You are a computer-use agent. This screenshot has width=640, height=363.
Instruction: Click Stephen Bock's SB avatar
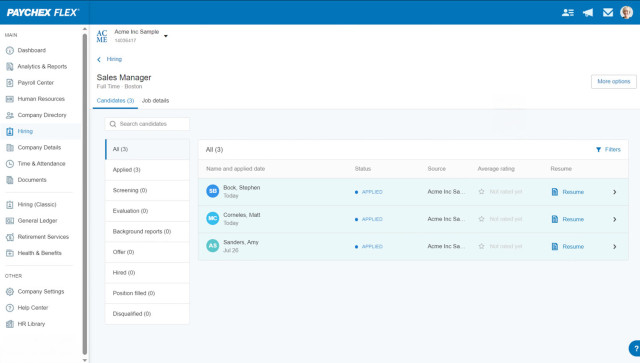pyautogui.click(x=213, y=191)
